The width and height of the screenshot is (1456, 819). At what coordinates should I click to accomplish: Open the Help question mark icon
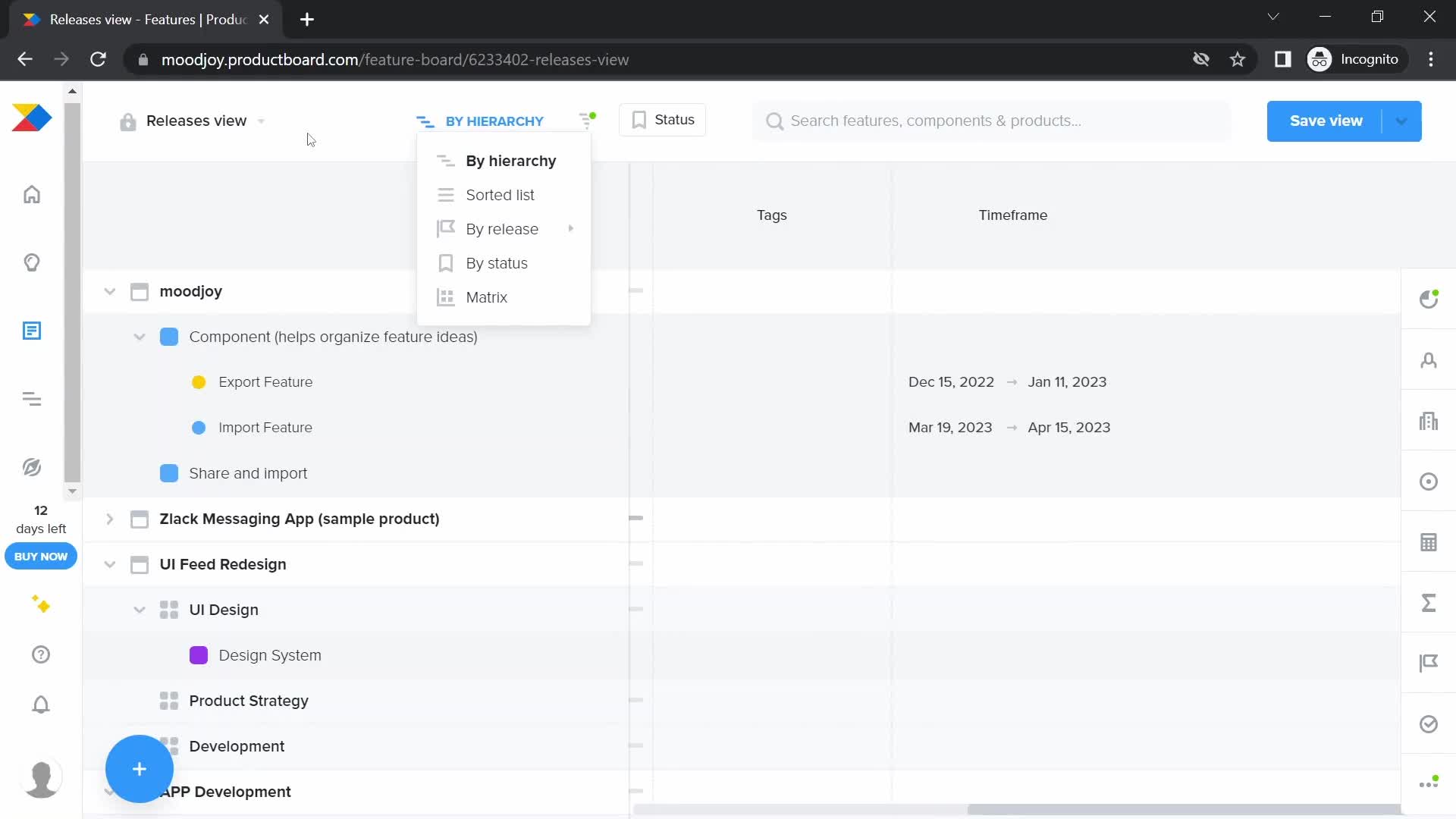41,654
